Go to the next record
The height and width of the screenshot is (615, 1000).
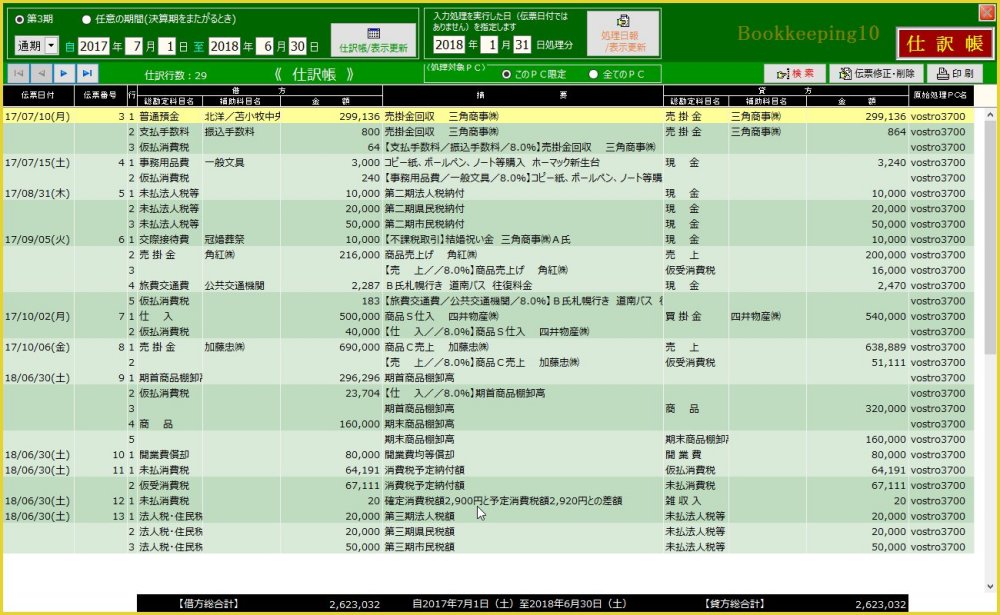[x=64, y=73]
